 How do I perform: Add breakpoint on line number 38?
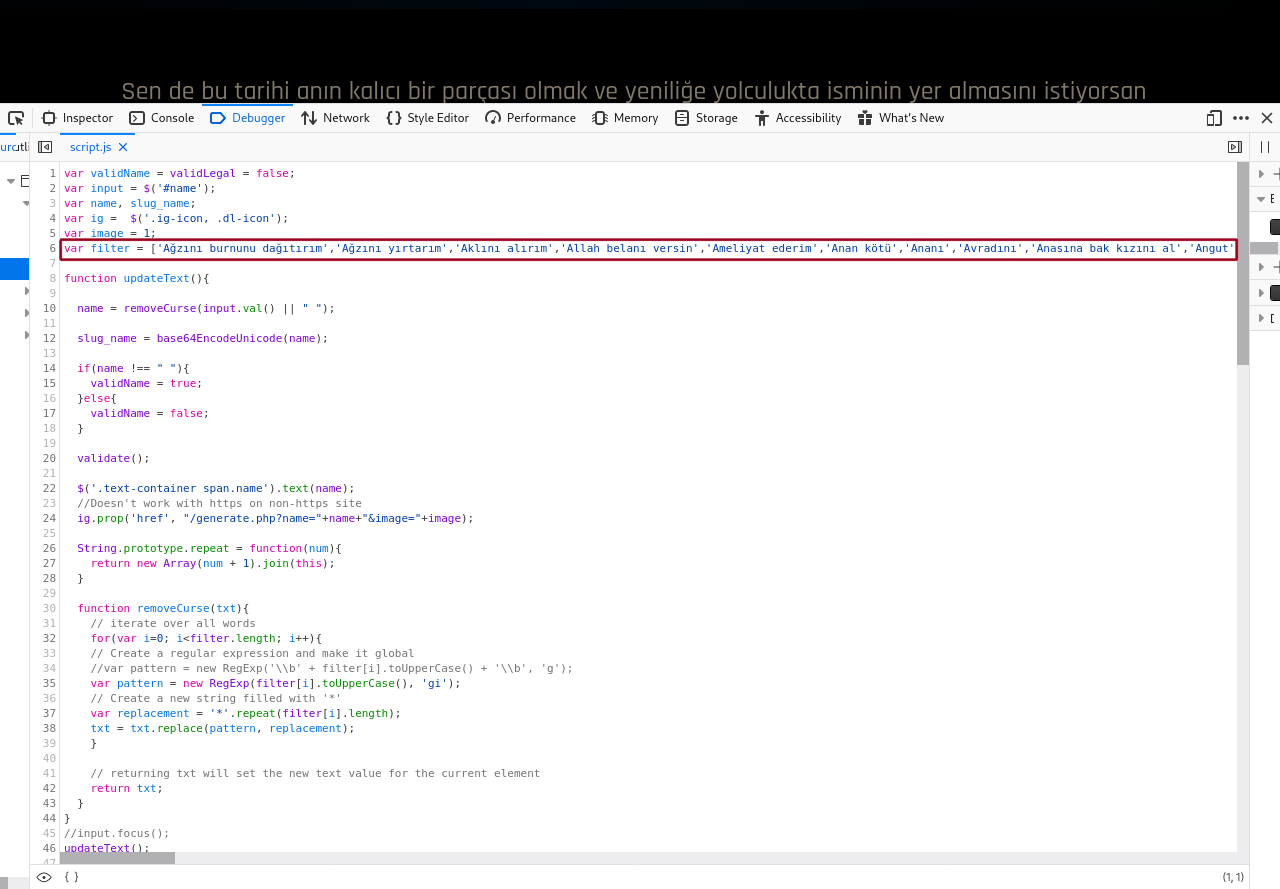[49, 728]
